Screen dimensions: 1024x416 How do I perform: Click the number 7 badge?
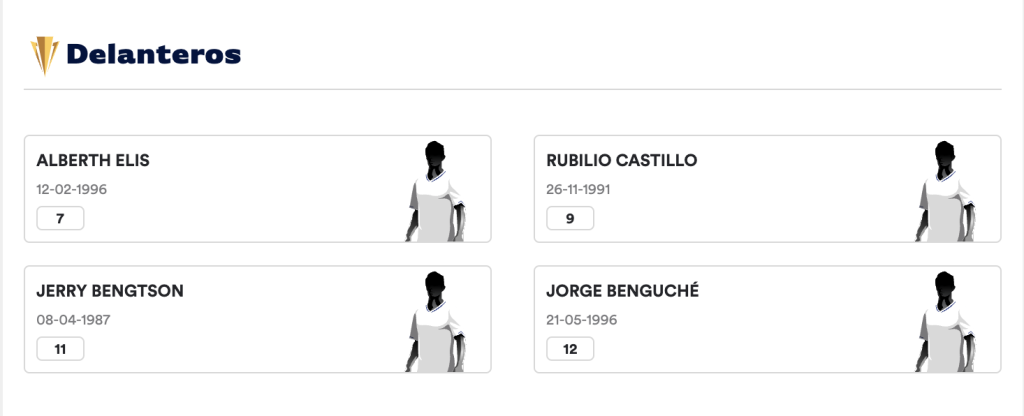[x=60, y=218]
